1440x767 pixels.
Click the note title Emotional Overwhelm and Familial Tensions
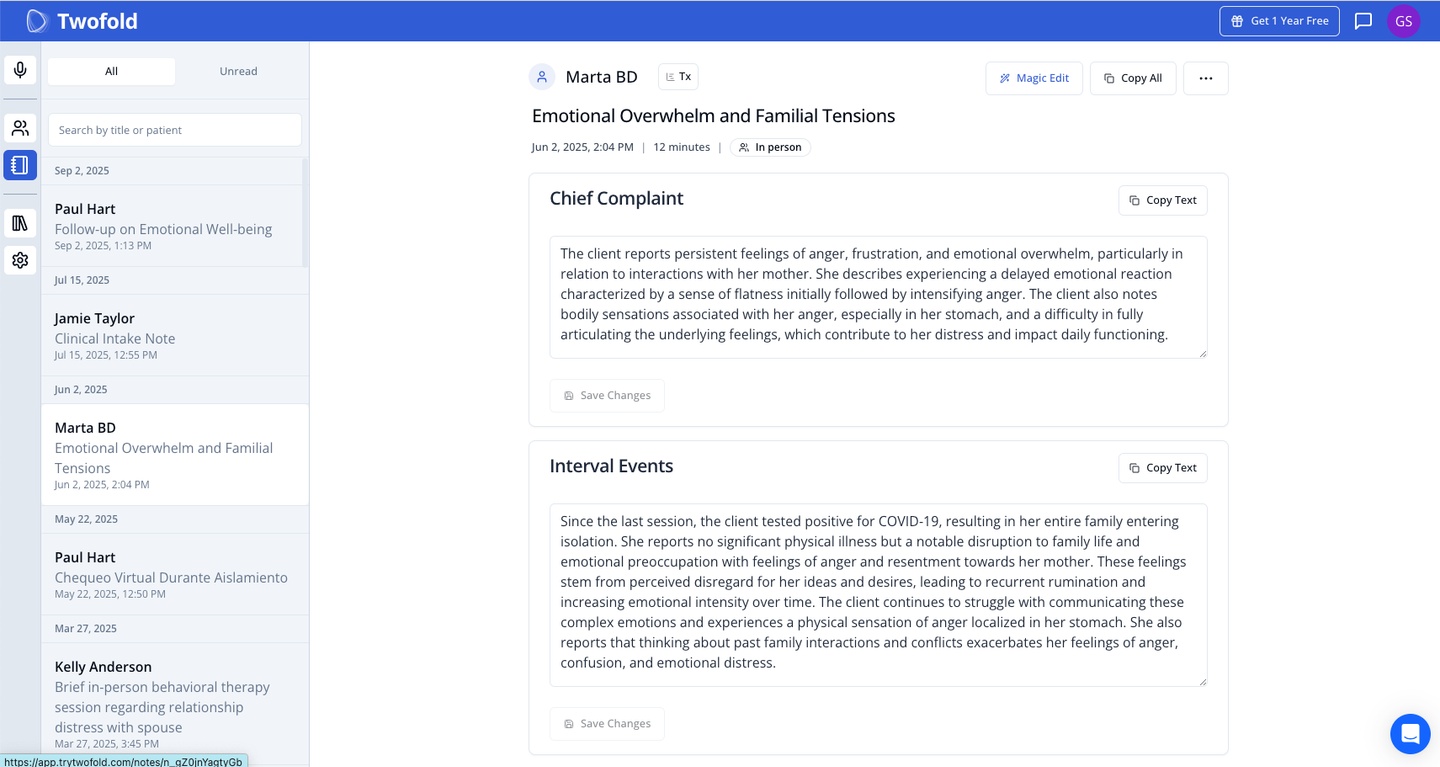(713, 116)
